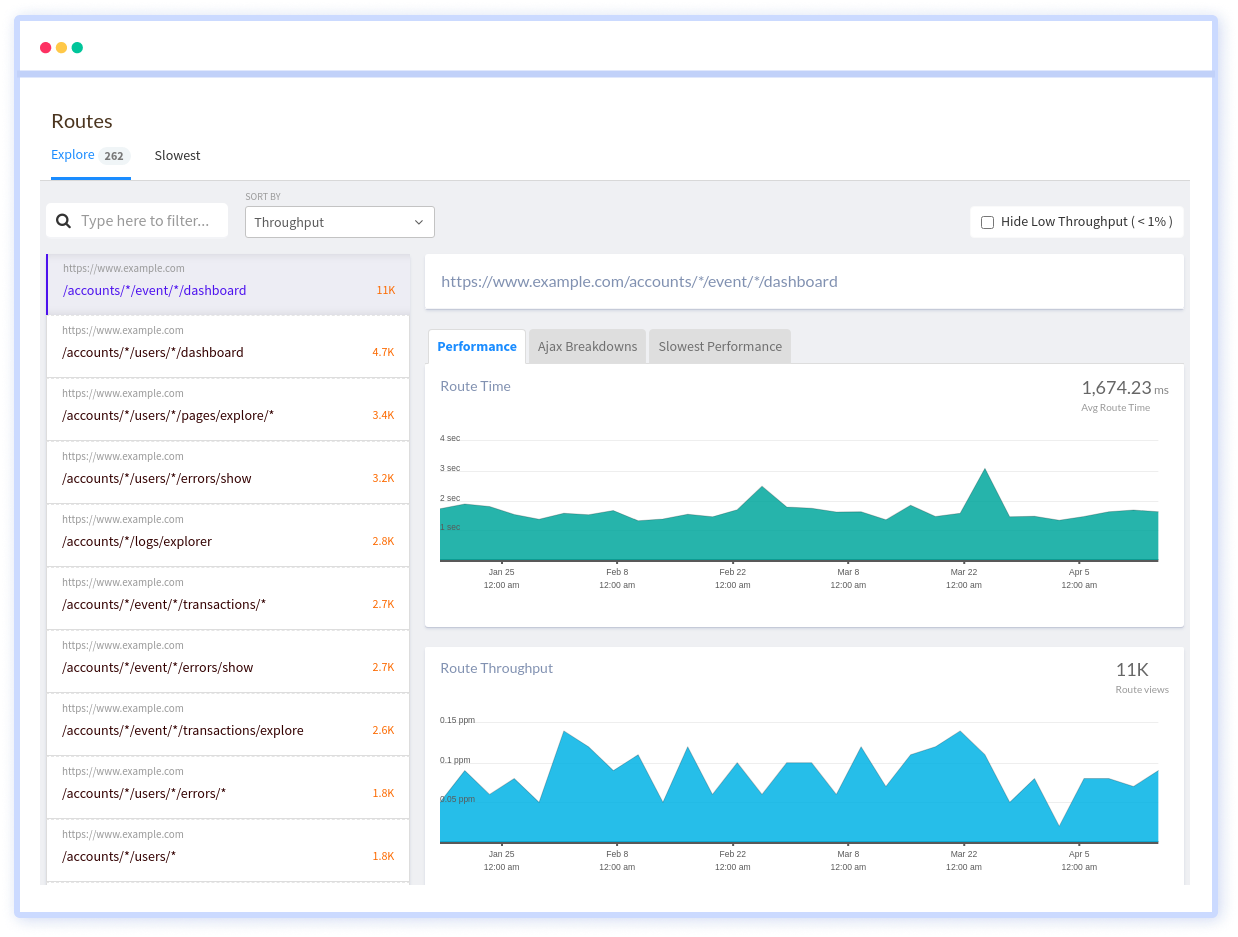Click the yellow traffic light dot
The image size is (1238, 937).
(60, 47)
